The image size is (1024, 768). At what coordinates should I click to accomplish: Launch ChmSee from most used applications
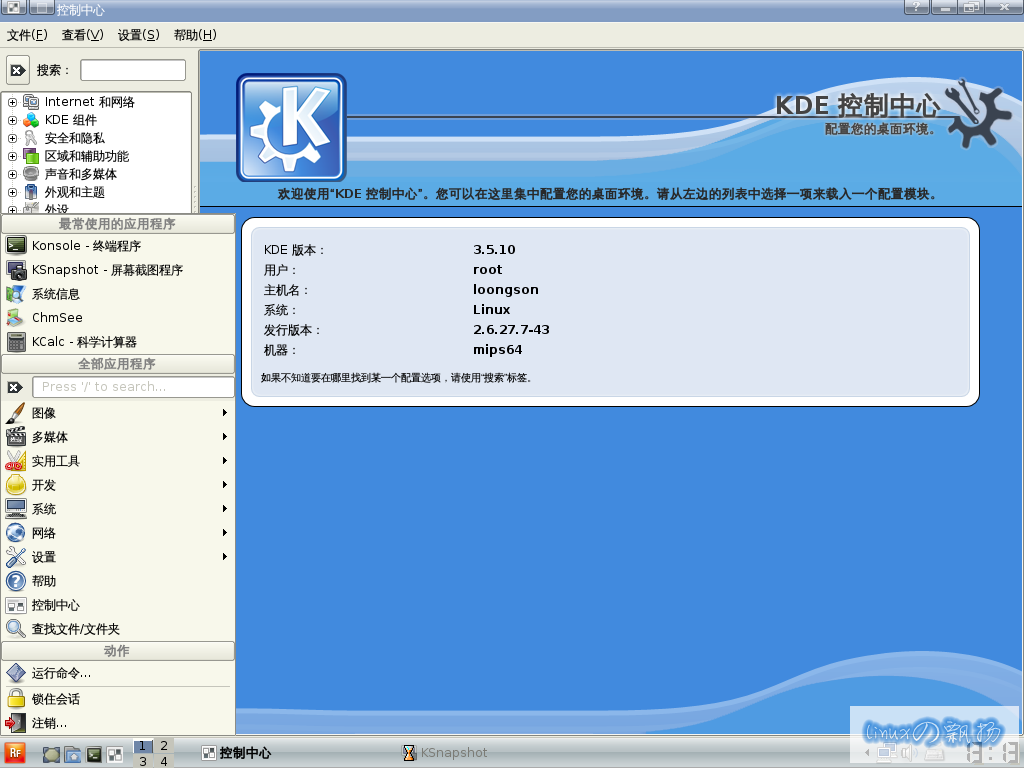tap(57, 318)
